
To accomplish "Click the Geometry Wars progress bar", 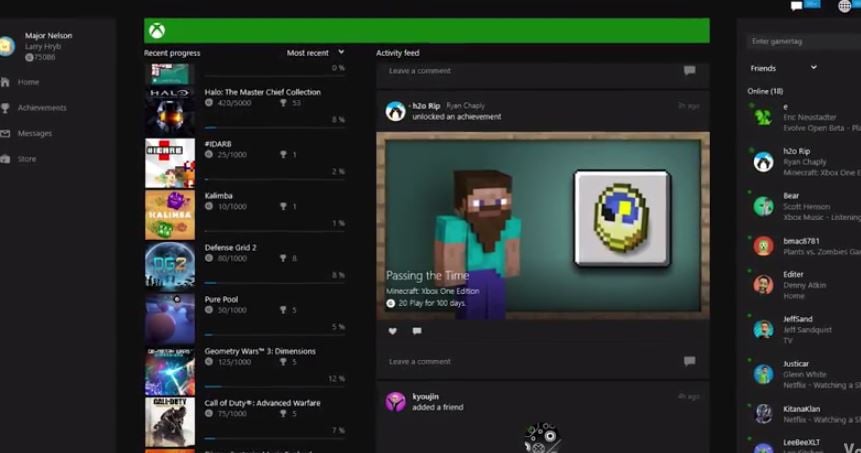I will 275,387.
